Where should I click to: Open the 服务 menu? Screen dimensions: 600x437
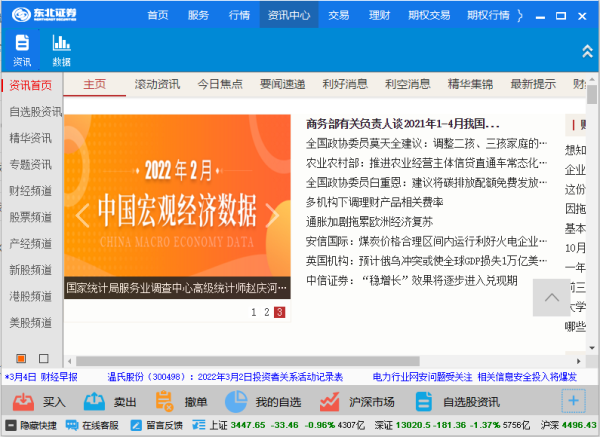point(198,15)
